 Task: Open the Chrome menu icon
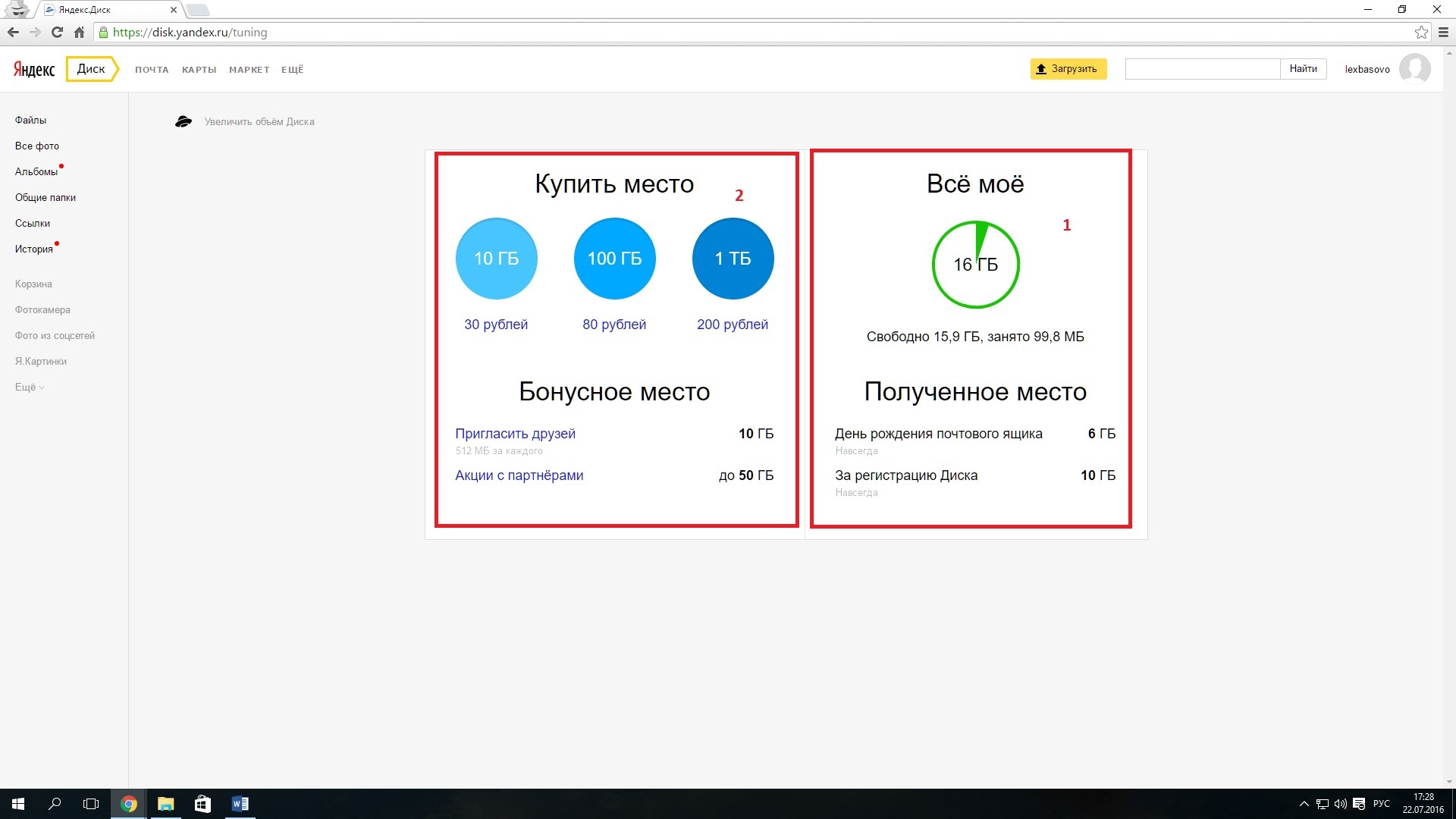point(1443,33)
